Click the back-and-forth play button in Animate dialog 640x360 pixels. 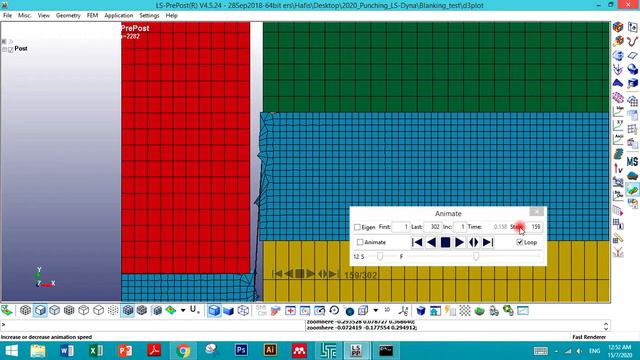click(473, 242)
